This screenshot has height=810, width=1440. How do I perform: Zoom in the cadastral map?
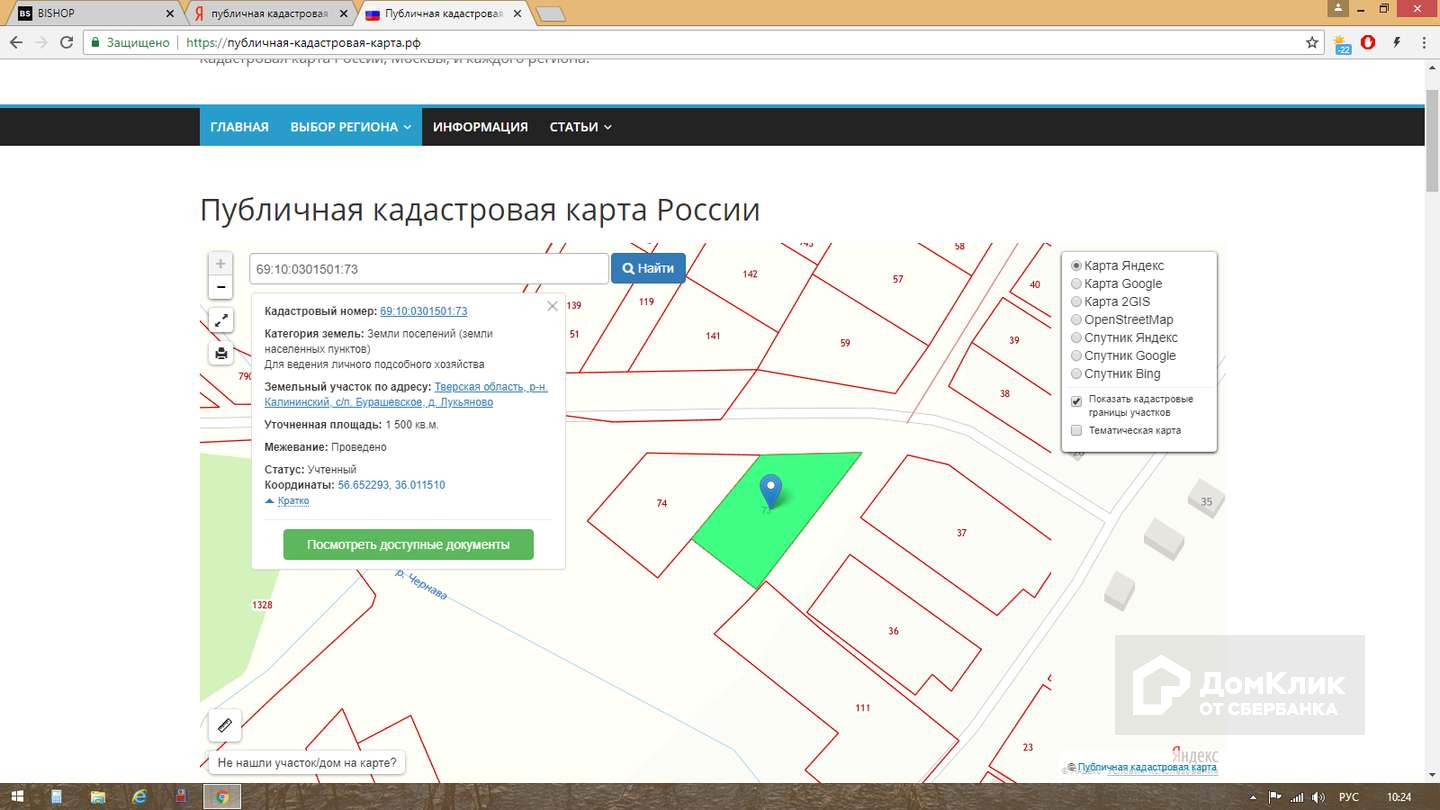pos(221,264)
